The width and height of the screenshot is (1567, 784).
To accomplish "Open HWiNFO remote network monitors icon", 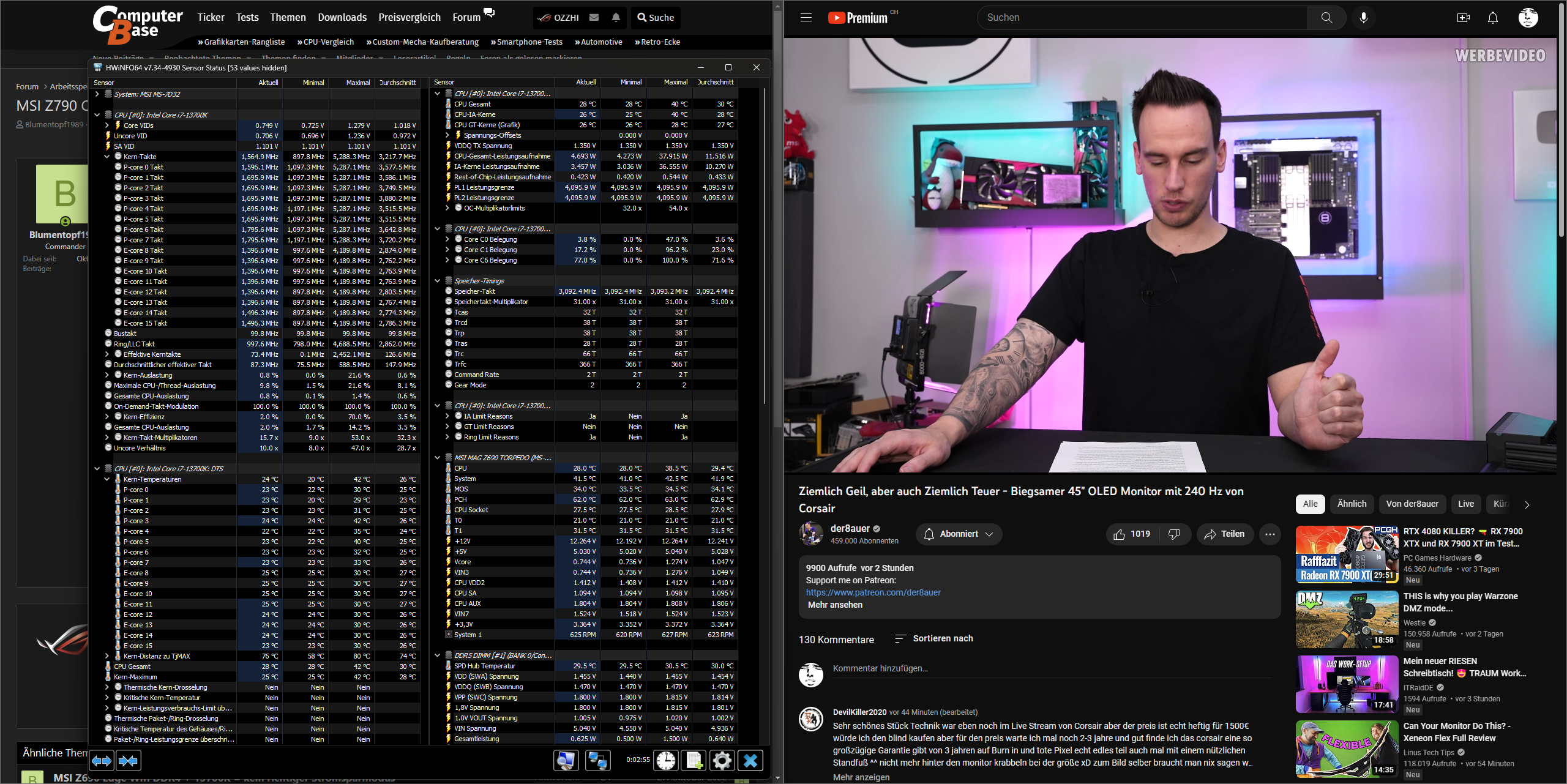I will 597,761.
